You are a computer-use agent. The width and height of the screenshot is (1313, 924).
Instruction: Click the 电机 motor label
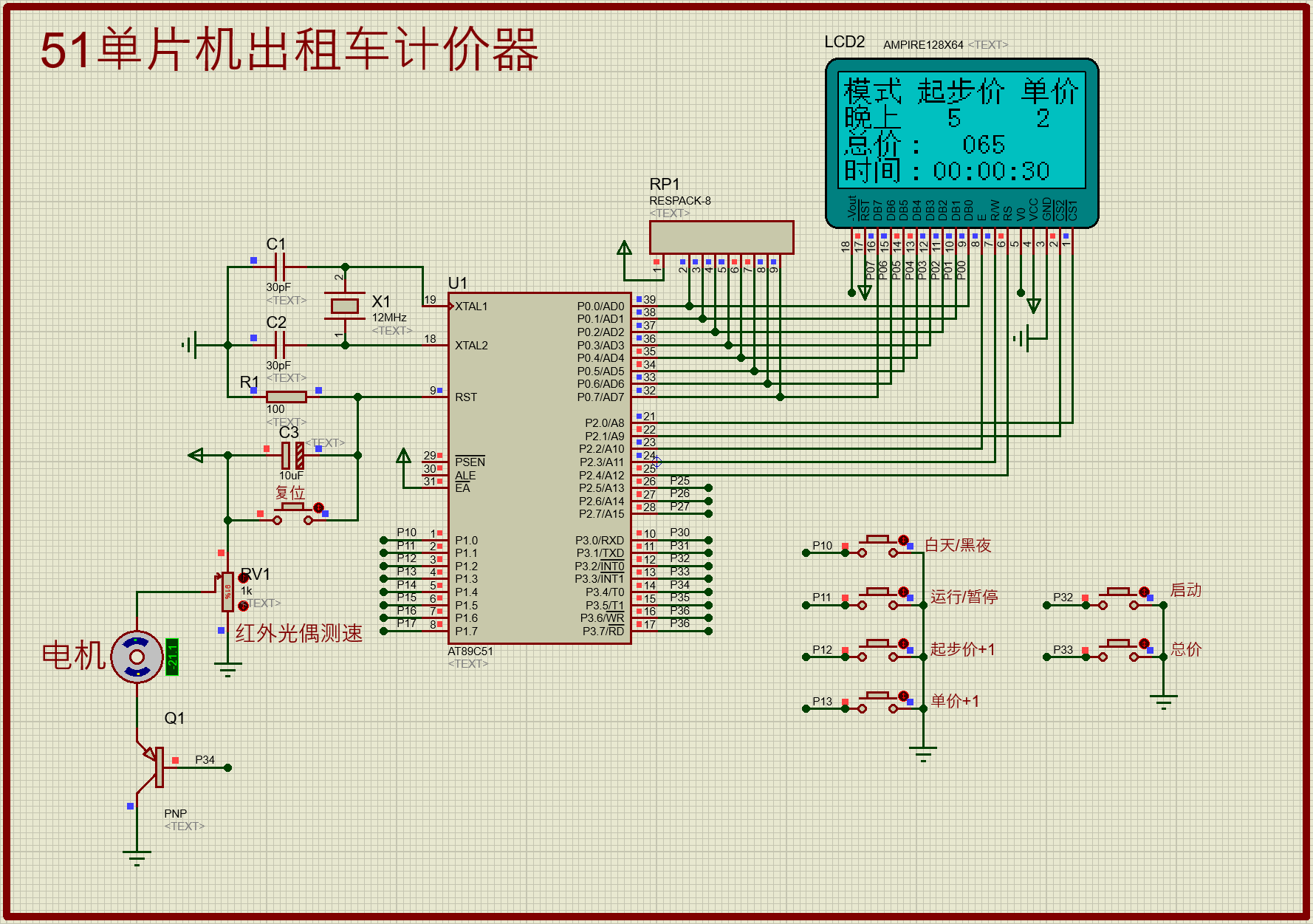click(74, 655)
